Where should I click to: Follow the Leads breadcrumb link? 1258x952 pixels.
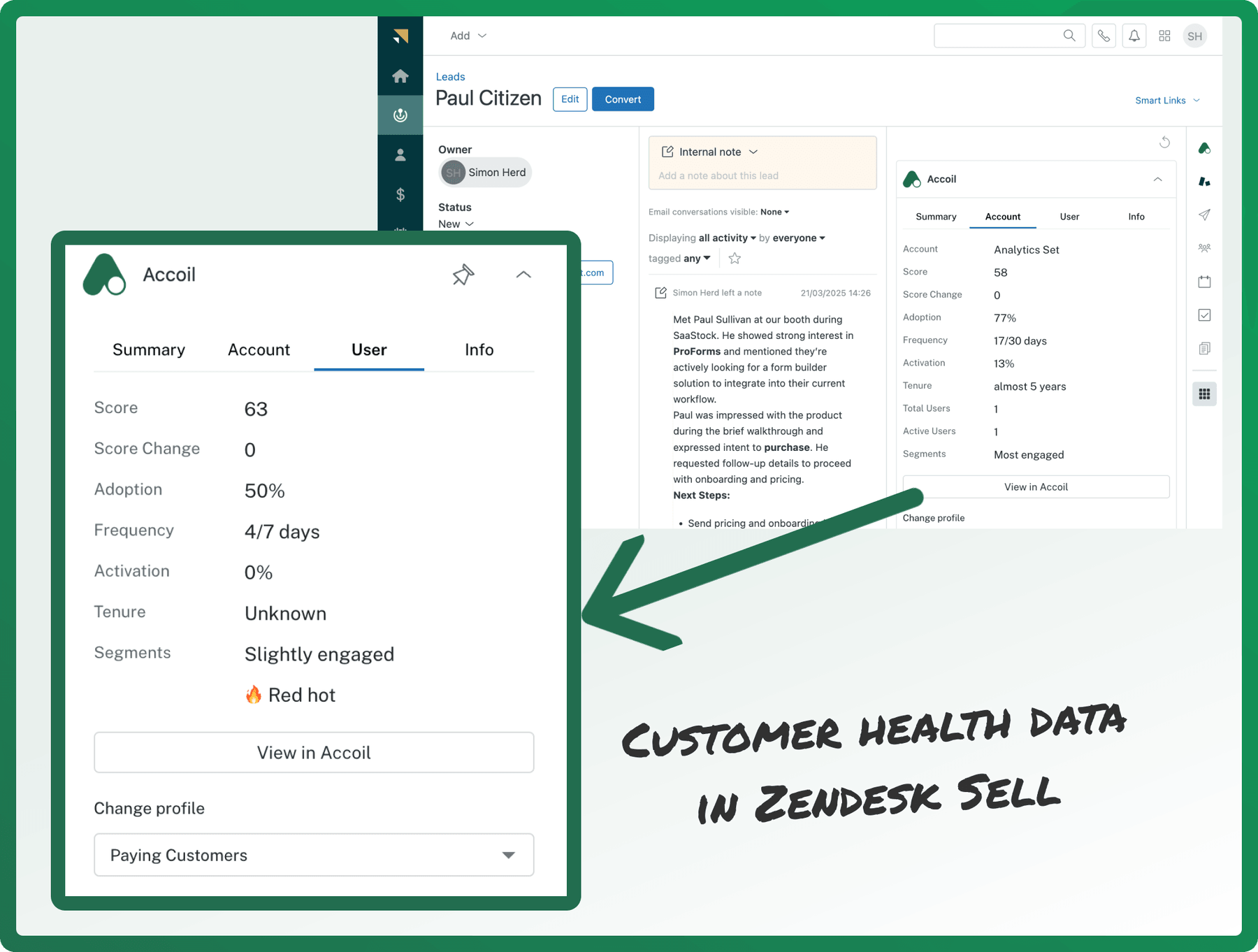click(x=450, y=77)
